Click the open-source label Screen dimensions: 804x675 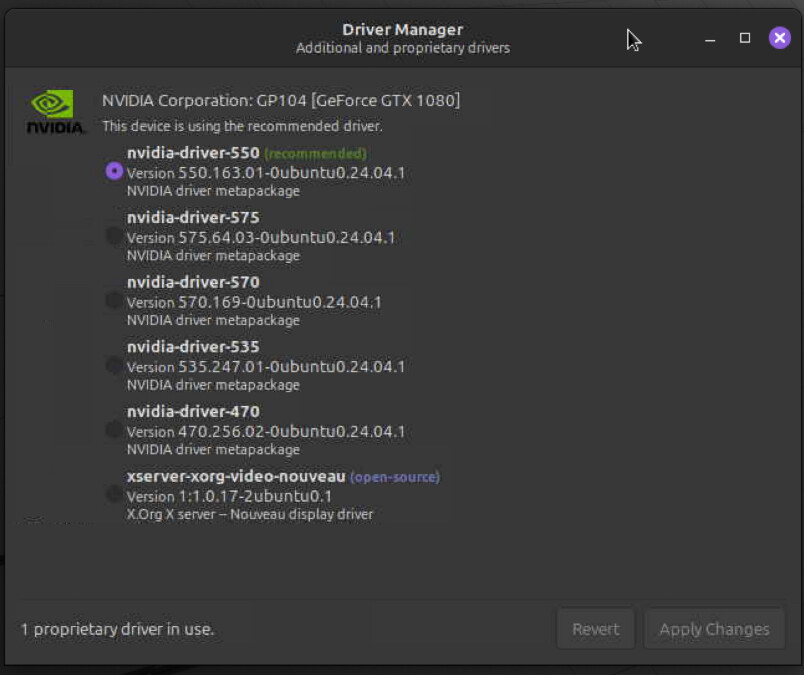395,477
